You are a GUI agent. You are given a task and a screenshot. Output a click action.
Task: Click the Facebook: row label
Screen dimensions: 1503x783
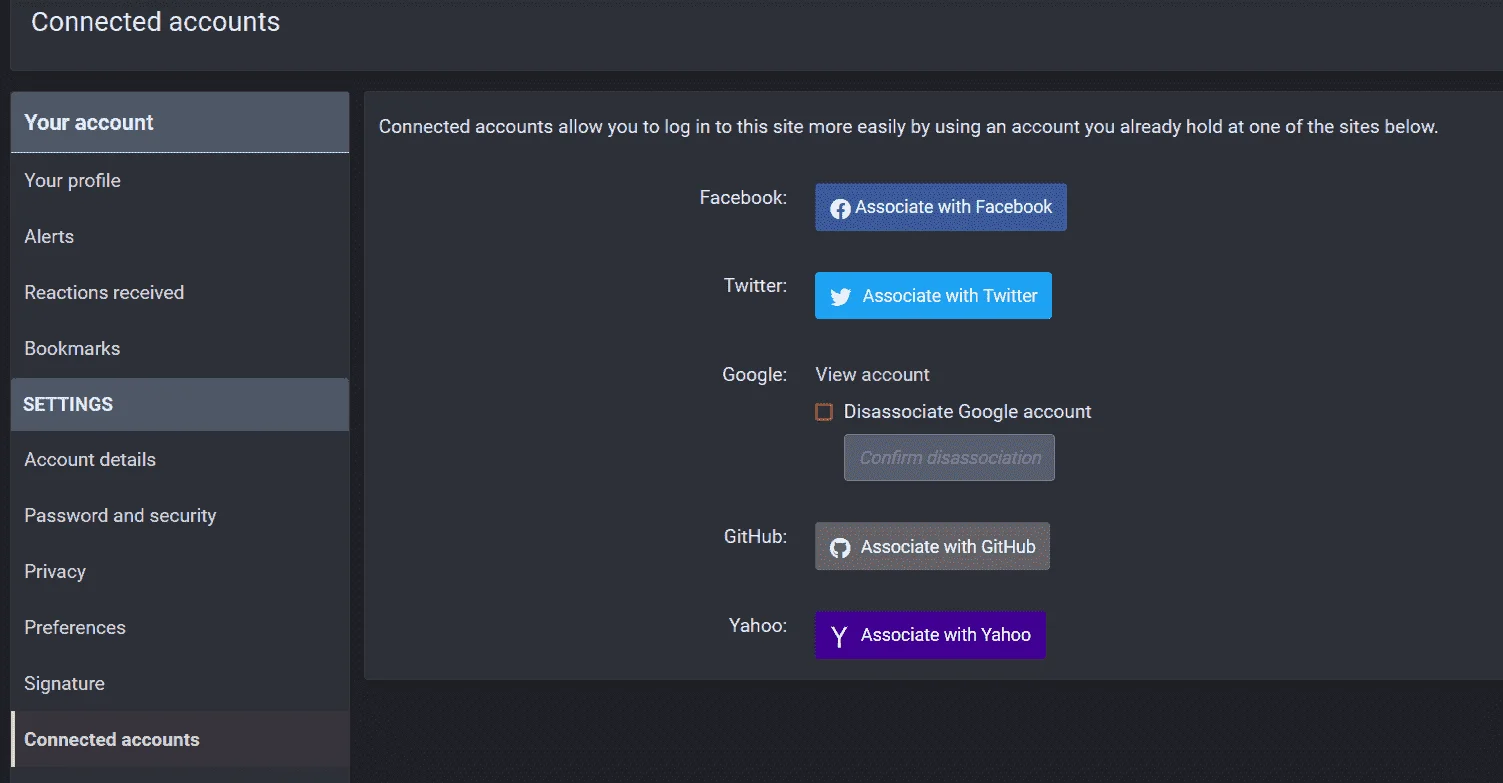pyautogui.click(x=743, y=198)
